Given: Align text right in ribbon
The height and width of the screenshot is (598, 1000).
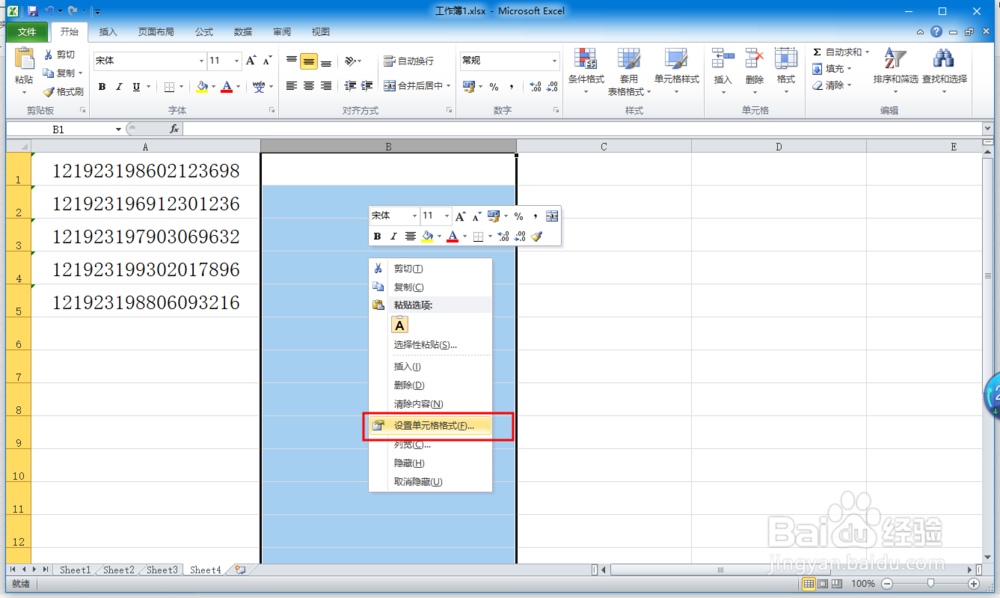Looking at the screenshot, I should [326, 86].
